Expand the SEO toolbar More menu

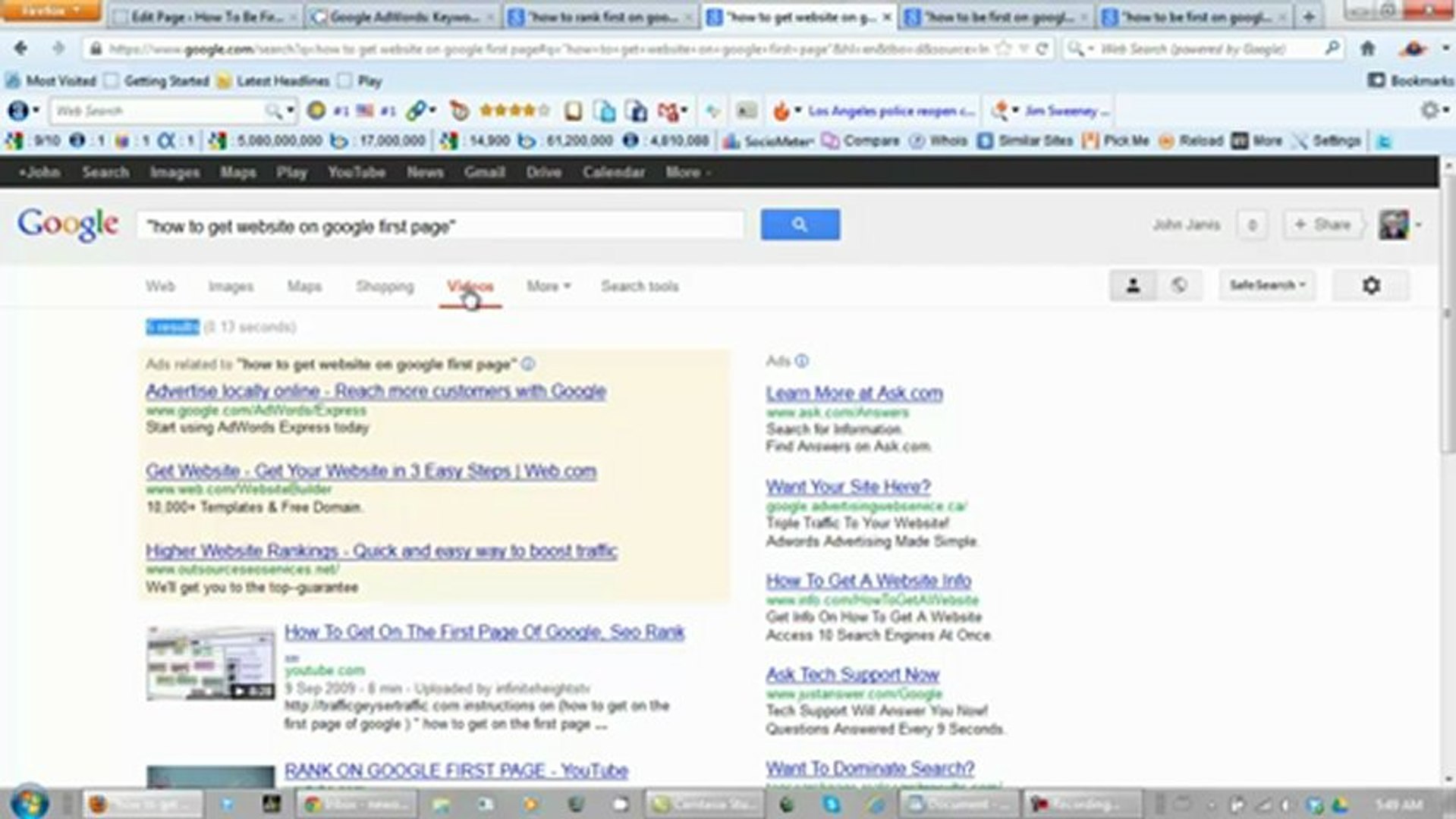pos(1258,141)
